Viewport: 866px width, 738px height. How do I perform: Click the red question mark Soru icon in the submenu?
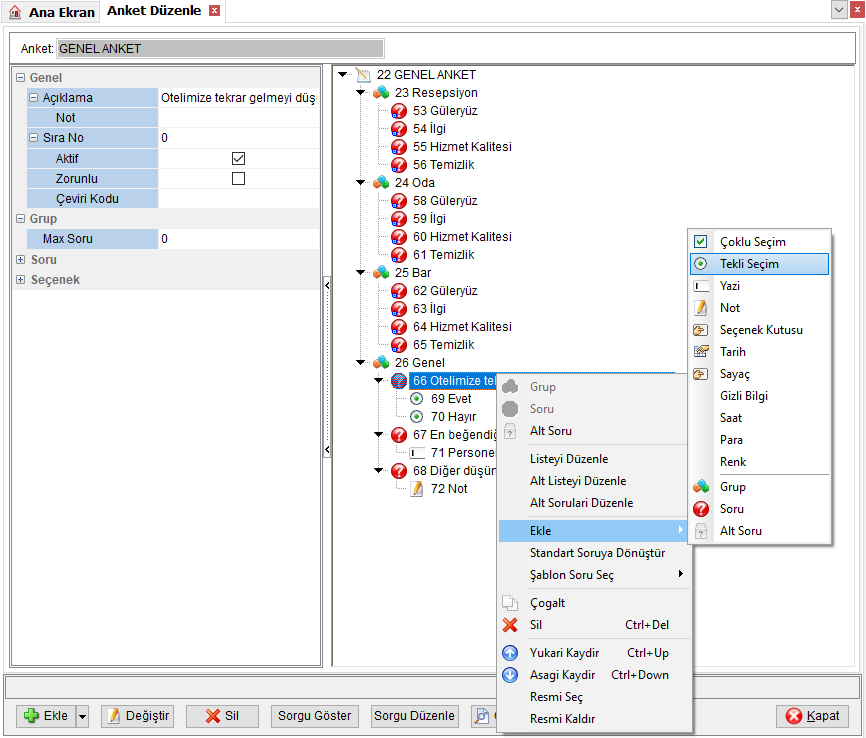(x=701, y=509)
